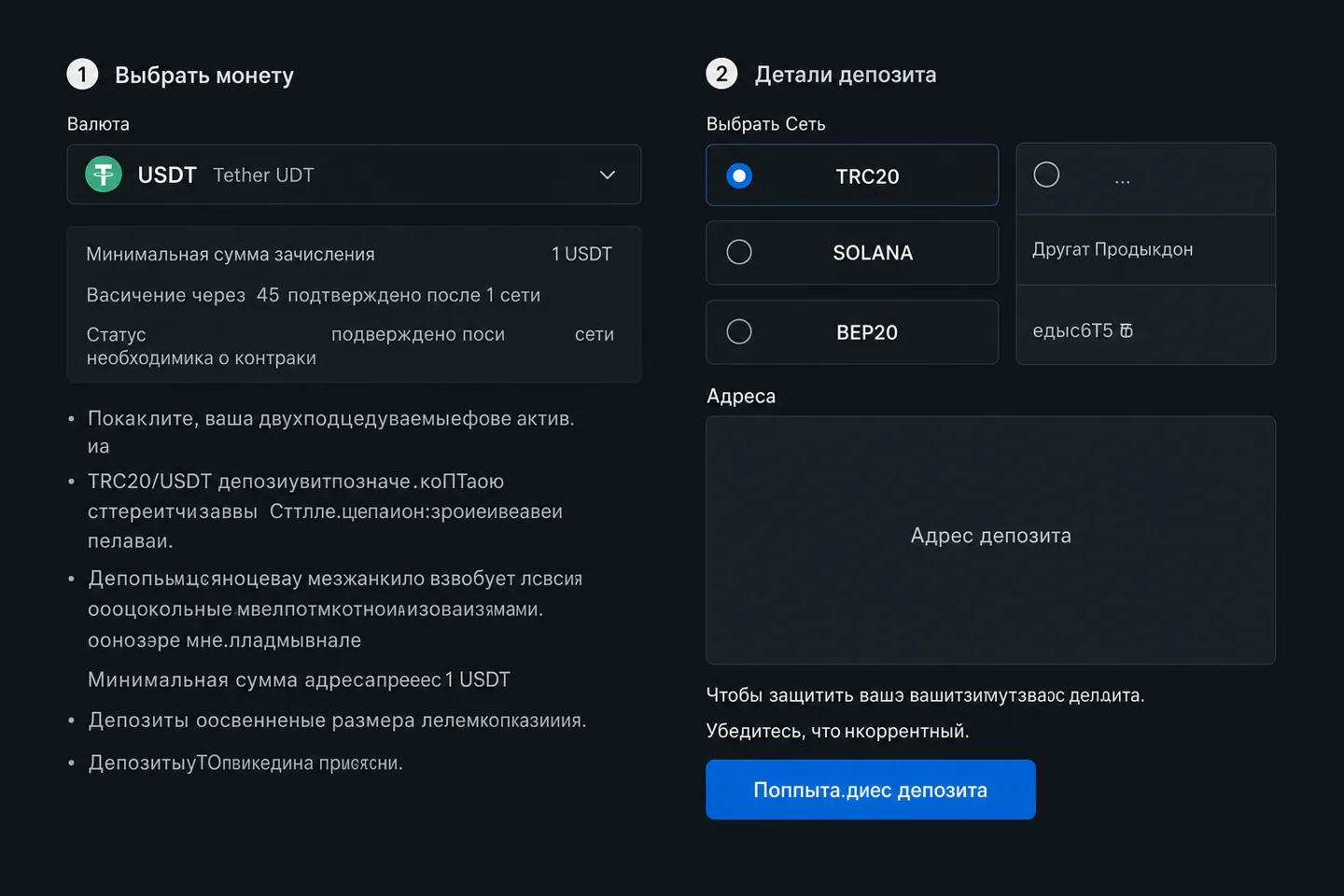Screen dimensions: 1344x896
Task: Click the "Адрес депозита" address box
Action: pyautogui.click(x=990, y=540)
